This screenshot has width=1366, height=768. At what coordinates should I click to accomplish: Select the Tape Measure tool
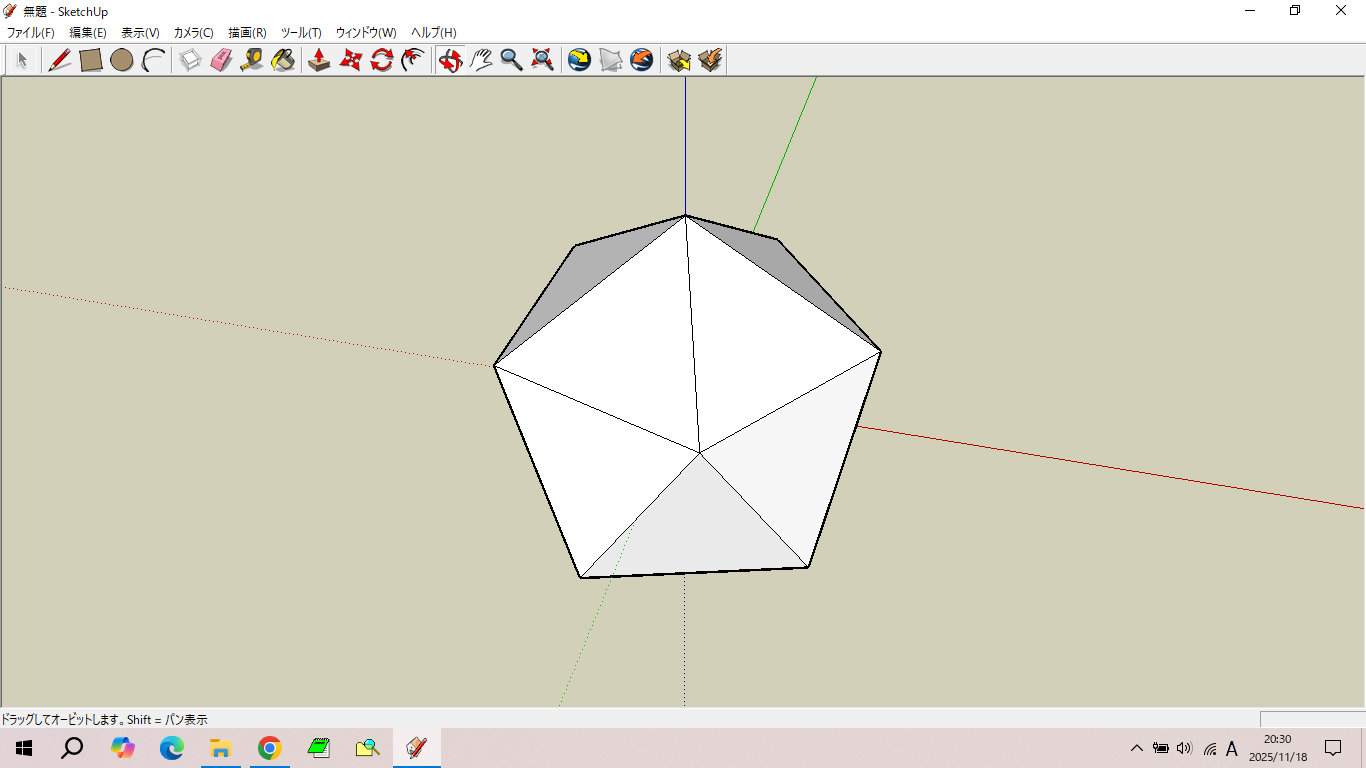[252, 60]
